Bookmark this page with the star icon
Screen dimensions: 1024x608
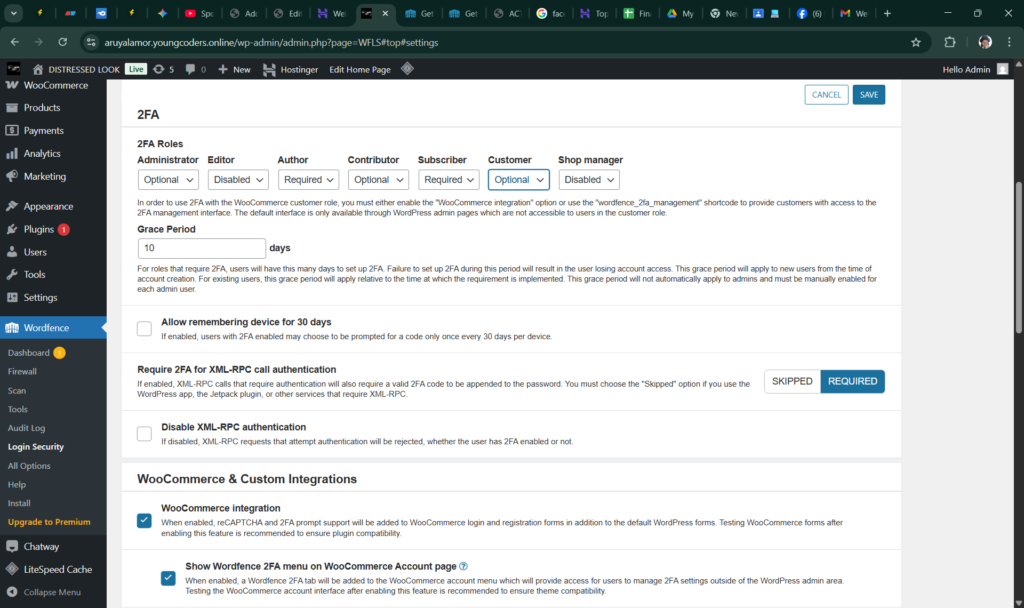coord(915,43)
